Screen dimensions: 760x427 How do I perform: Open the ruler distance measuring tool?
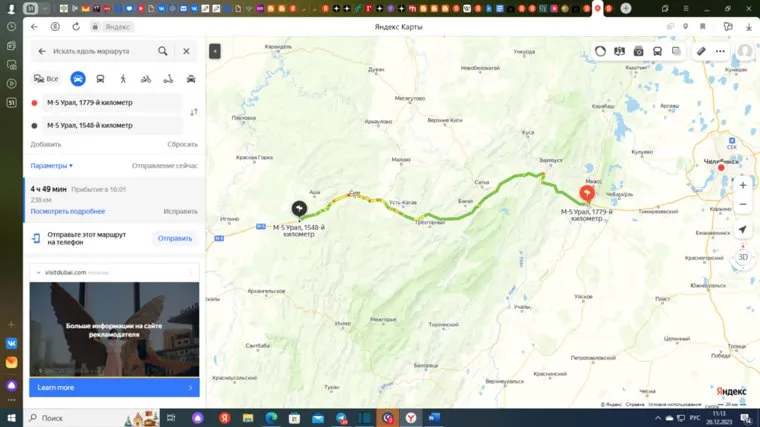pyautogui.click(x=701, y=51)
